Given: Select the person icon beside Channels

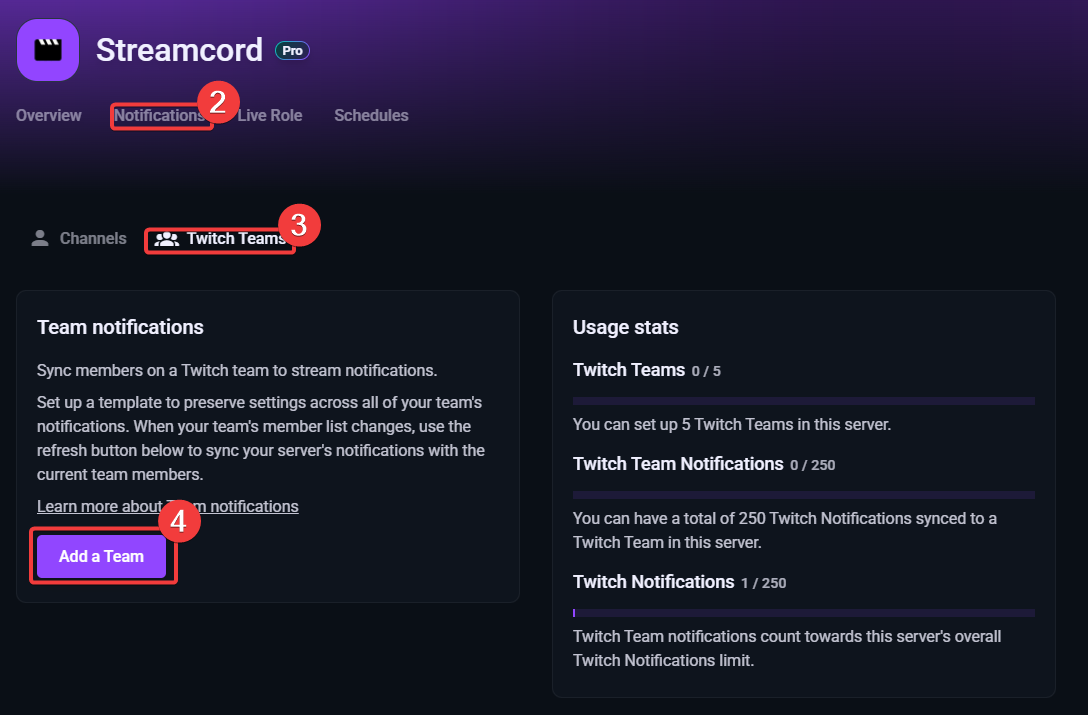Looking at the screenshot, I should (39, 237).
